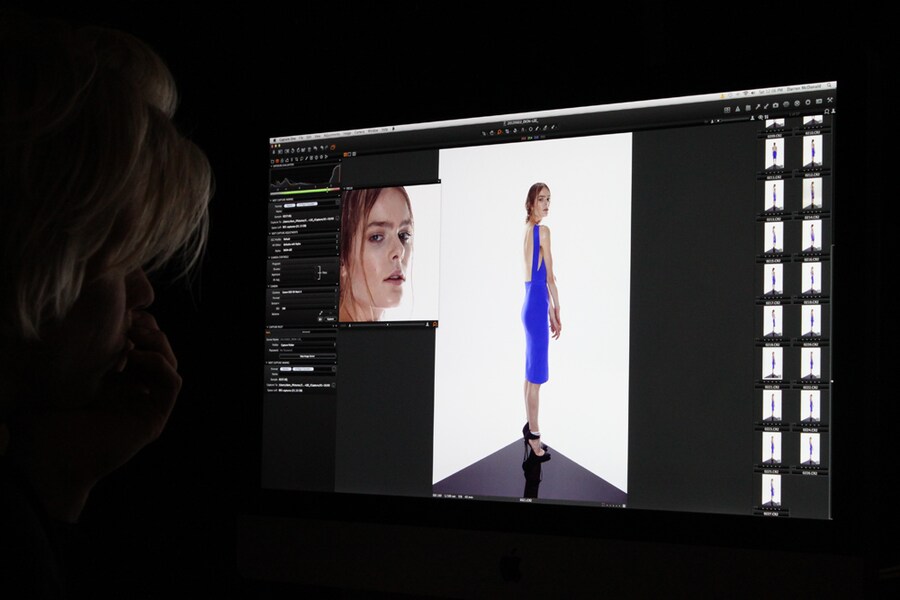Click the orange Capture tool tab icon
The image size is (900, 600).
pyautogui.click(x=277, y=161)
